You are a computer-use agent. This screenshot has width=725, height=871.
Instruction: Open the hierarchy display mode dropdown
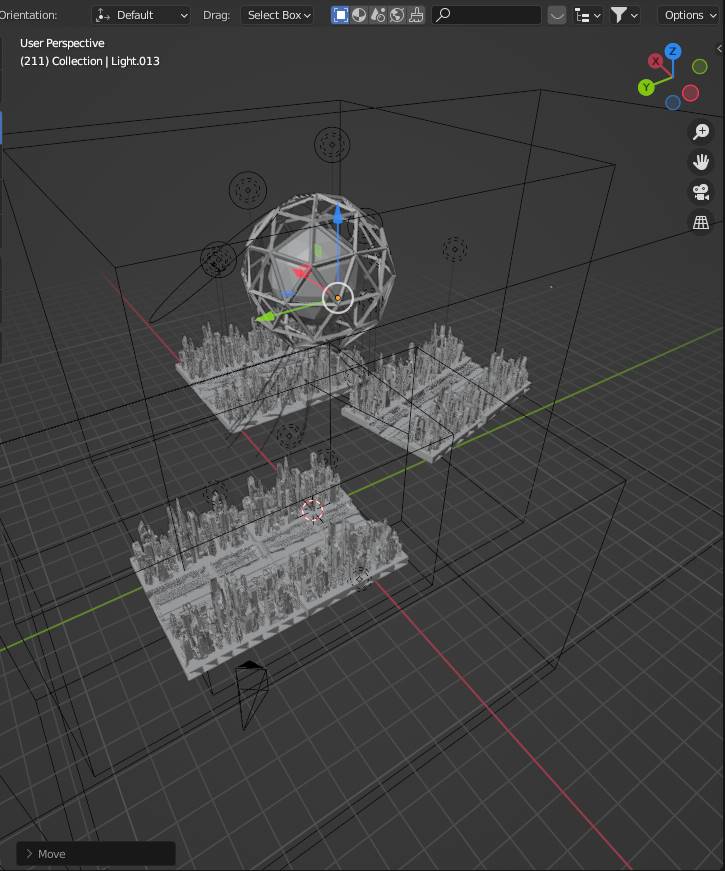588,15
